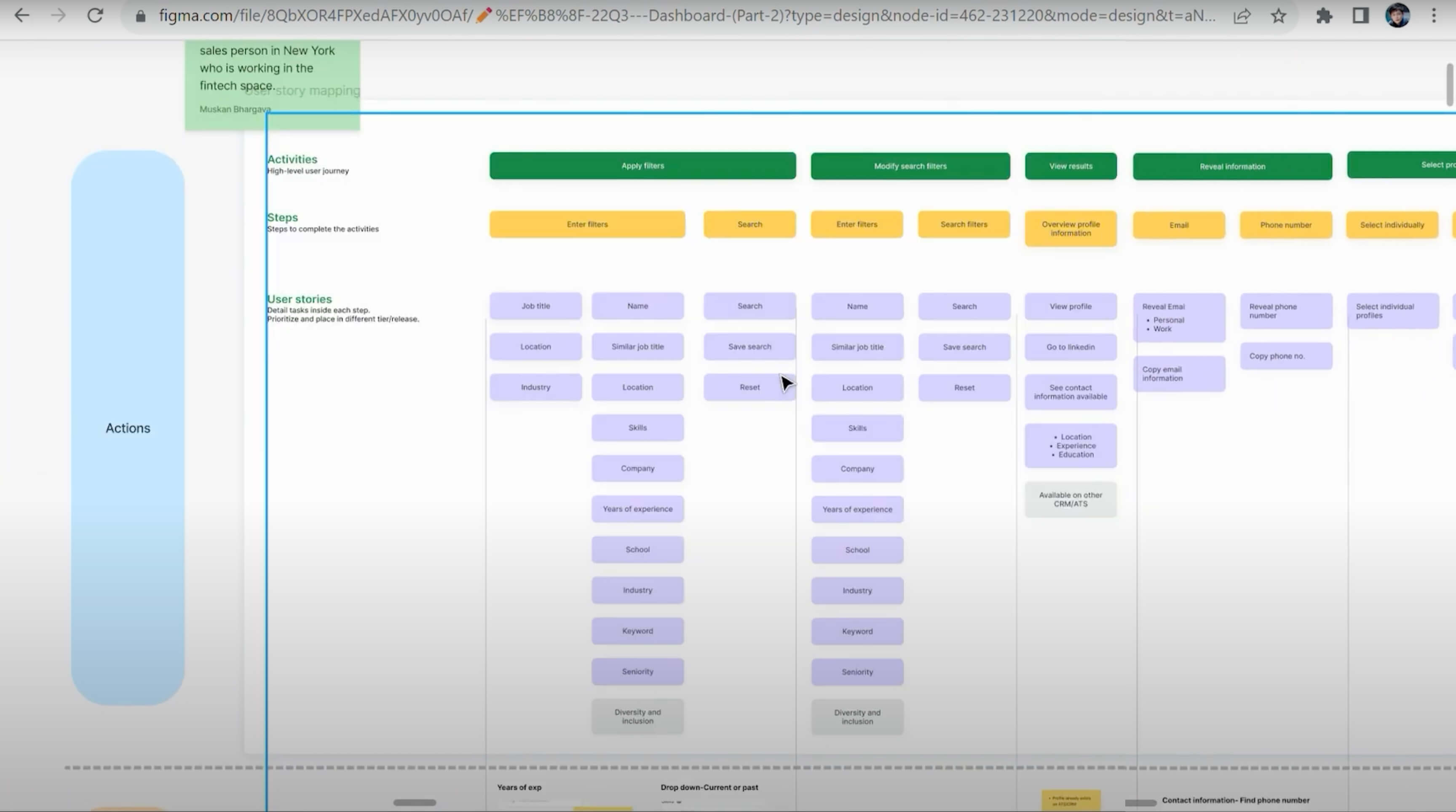Click the browser forward arrow
Screen dimensions: 1456x812
tap(58, 15)
